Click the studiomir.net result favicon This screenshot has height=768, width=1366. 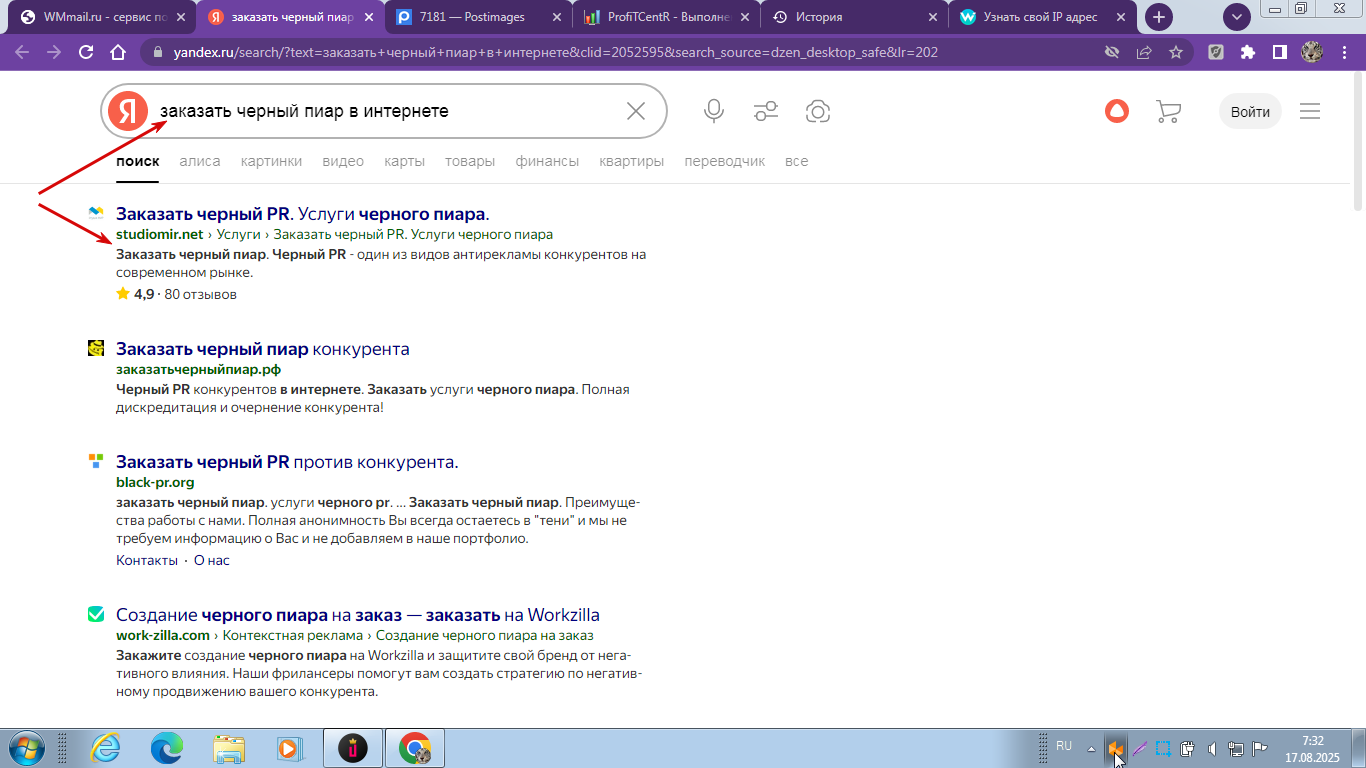[x=96, y=213]
